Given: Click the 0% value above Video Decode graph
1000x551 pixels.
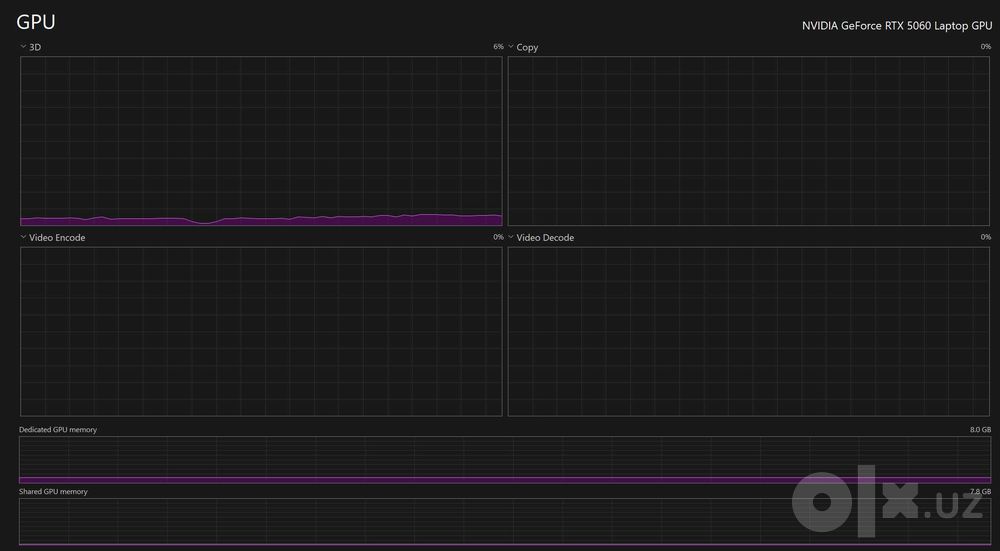Looking at the screenshot, I should 986,237.
